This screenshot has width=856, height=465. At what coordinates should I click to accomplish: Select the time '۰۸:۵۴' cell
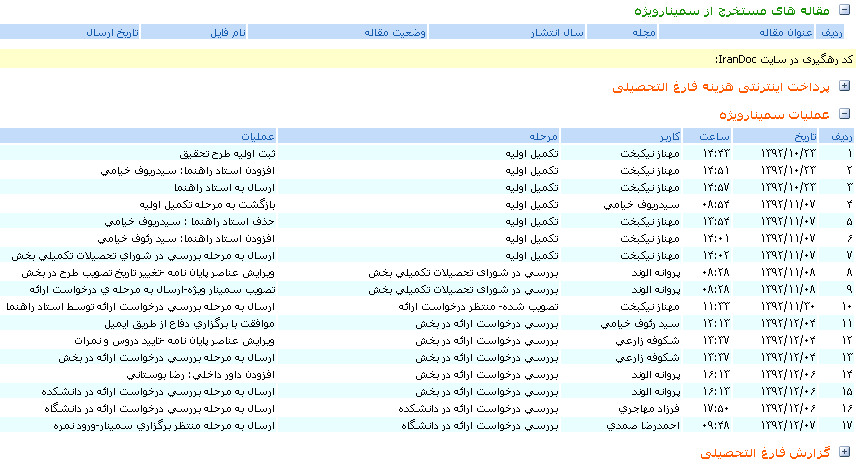(716, 204)
